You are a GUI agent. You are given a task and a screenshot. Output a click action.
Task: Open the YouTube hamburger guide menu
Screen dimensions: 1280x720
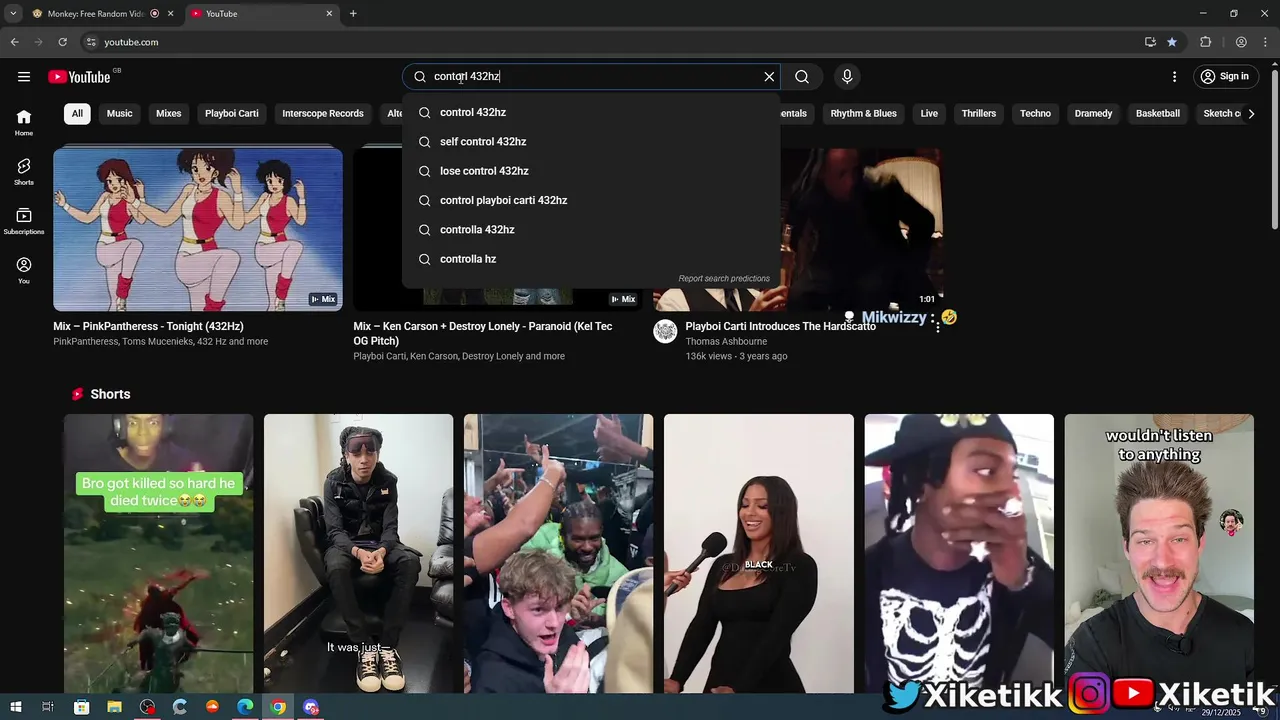click(24, 76)
